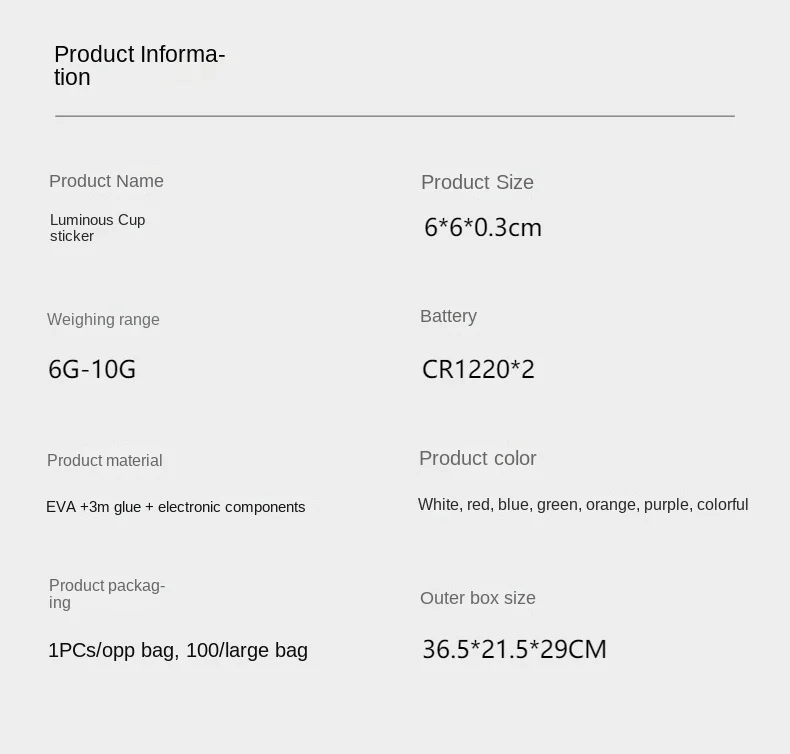Screen dimensions: 790x754
Task: Select the Product Name label
Action: (106, 181)
